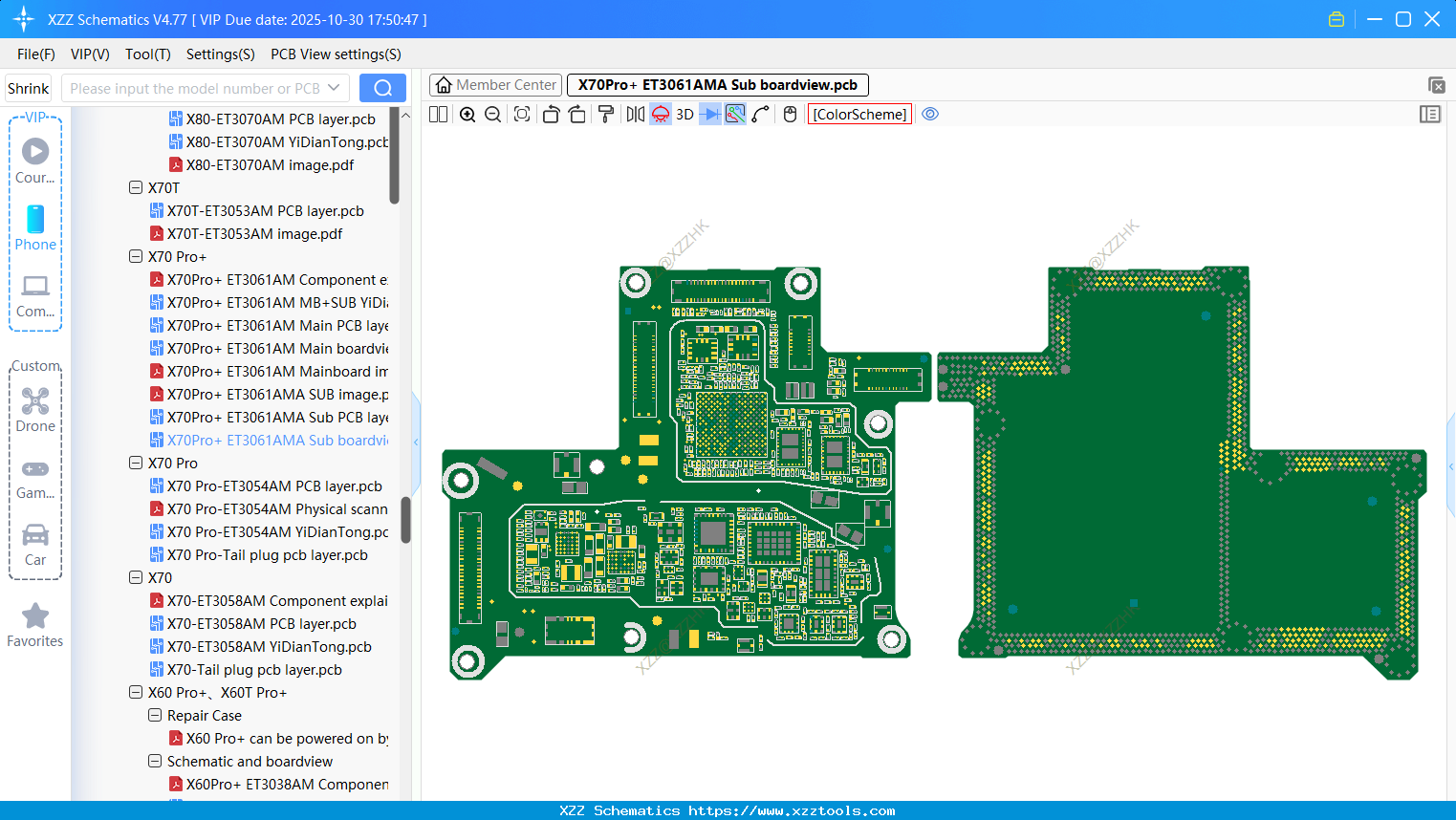1456x820 pixels.
Task: Collapse the X70 Pro+ folder
Action: (136, 257)
